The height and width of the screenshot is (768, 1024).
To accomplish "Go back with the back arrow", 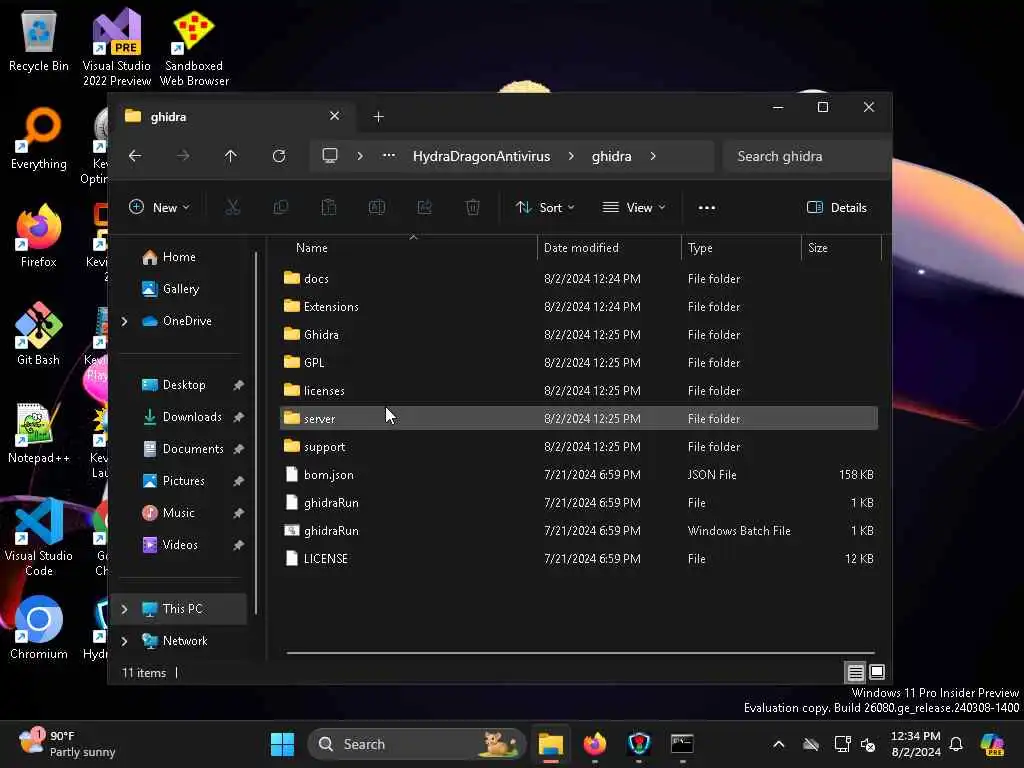I will coord(135,156).
